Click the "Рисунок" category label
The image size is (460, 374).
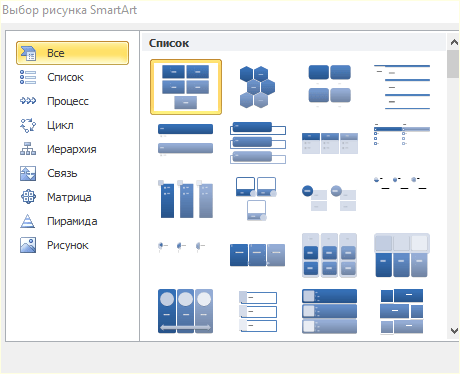coord(68,245)
